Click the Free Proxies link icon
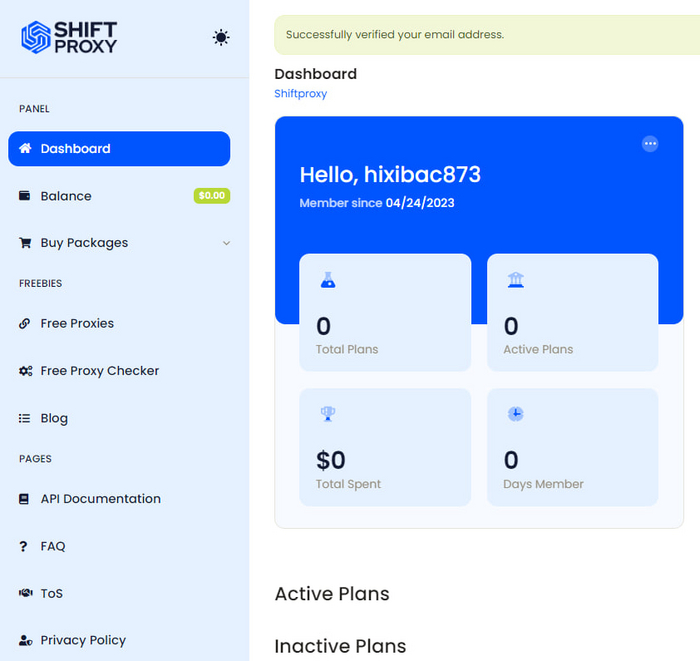The width and height of the screenshot is (700, 661). pyautogui.click(x=25, y=324)
